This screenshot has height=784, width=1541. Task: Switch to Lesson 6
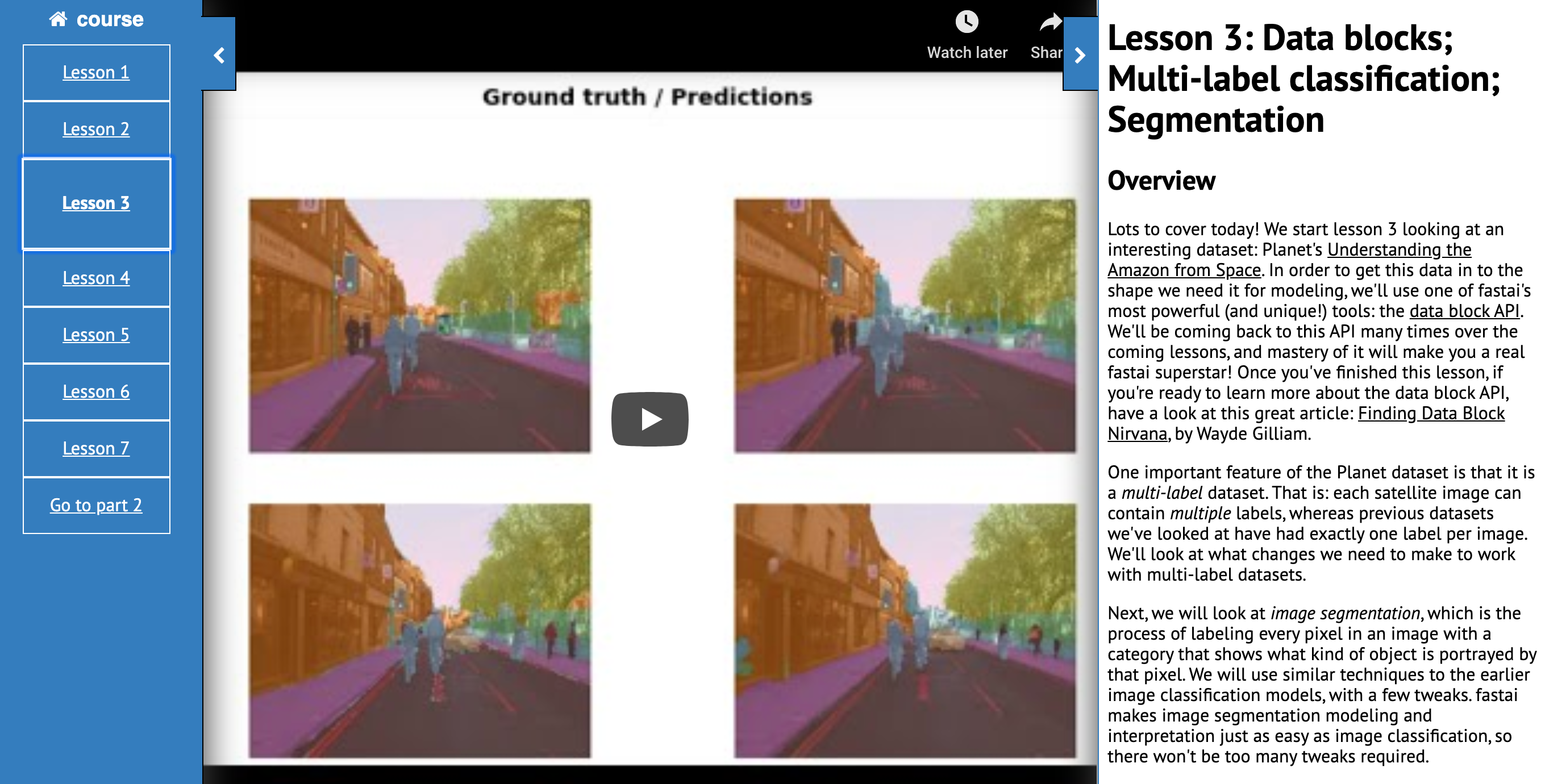95,391
